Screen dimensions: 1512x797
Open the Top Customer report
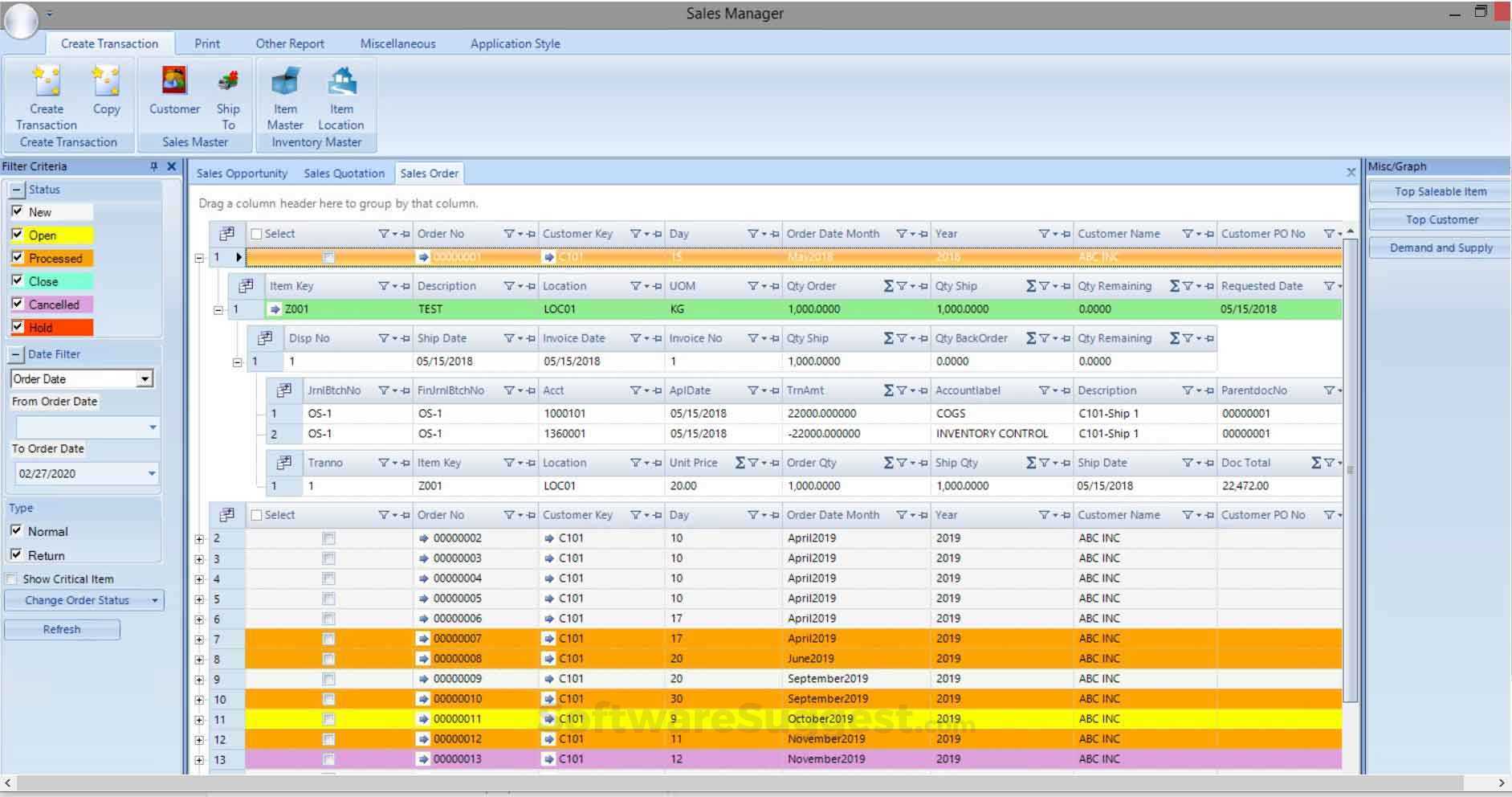(1440, 219)
